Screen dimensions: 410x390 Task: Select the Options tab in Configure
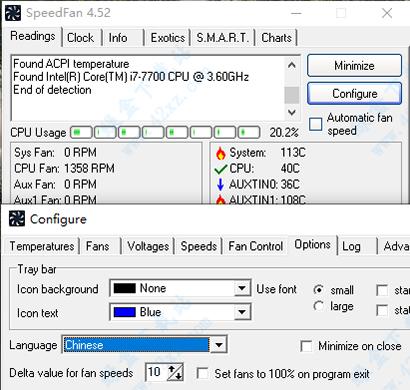pyautogui.click(x=313, y=245)
